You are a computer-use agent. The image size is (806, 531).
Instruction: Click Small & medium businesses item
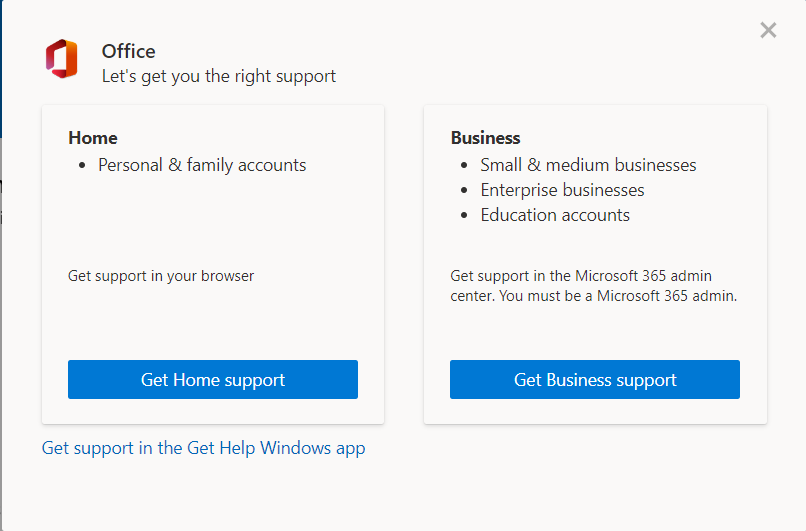pos(588,165)
